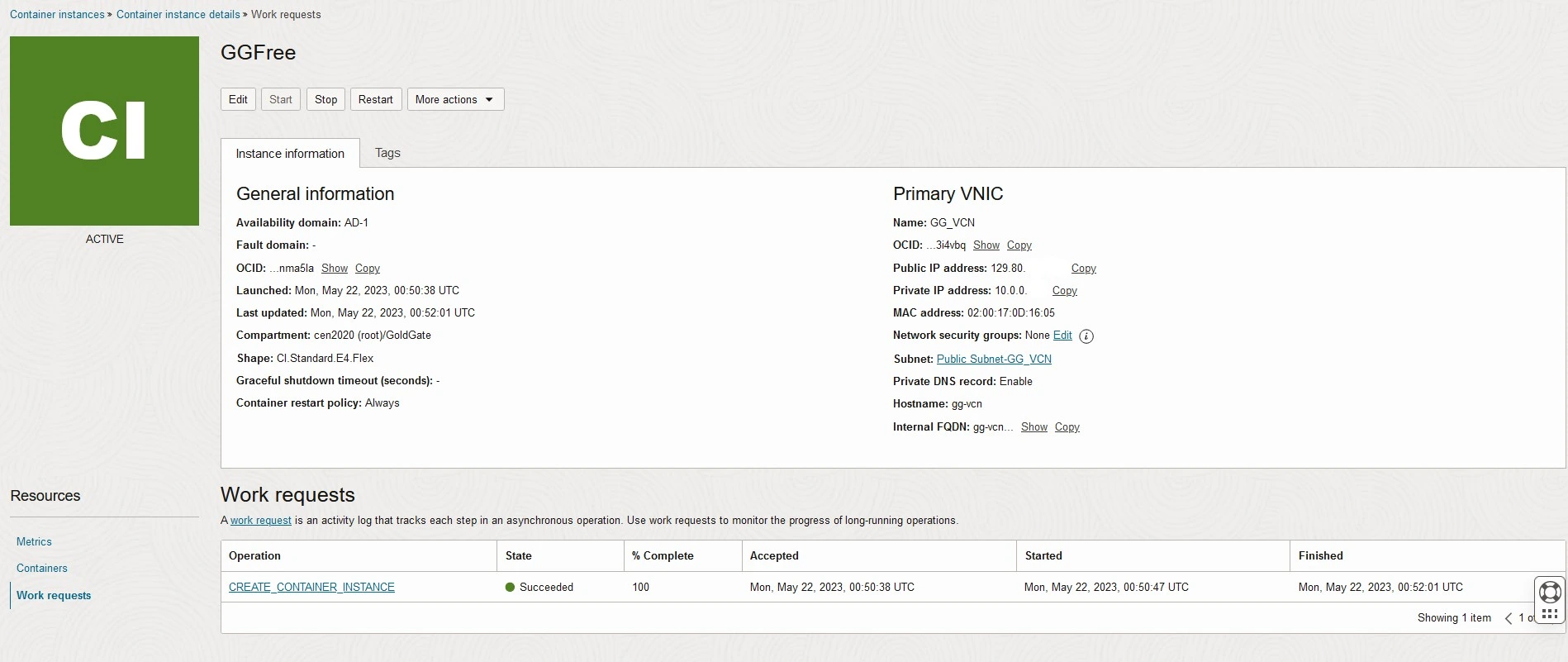Click the ACTIVE status label
This screenshot has height=662, width=1568.
point(105,239)
